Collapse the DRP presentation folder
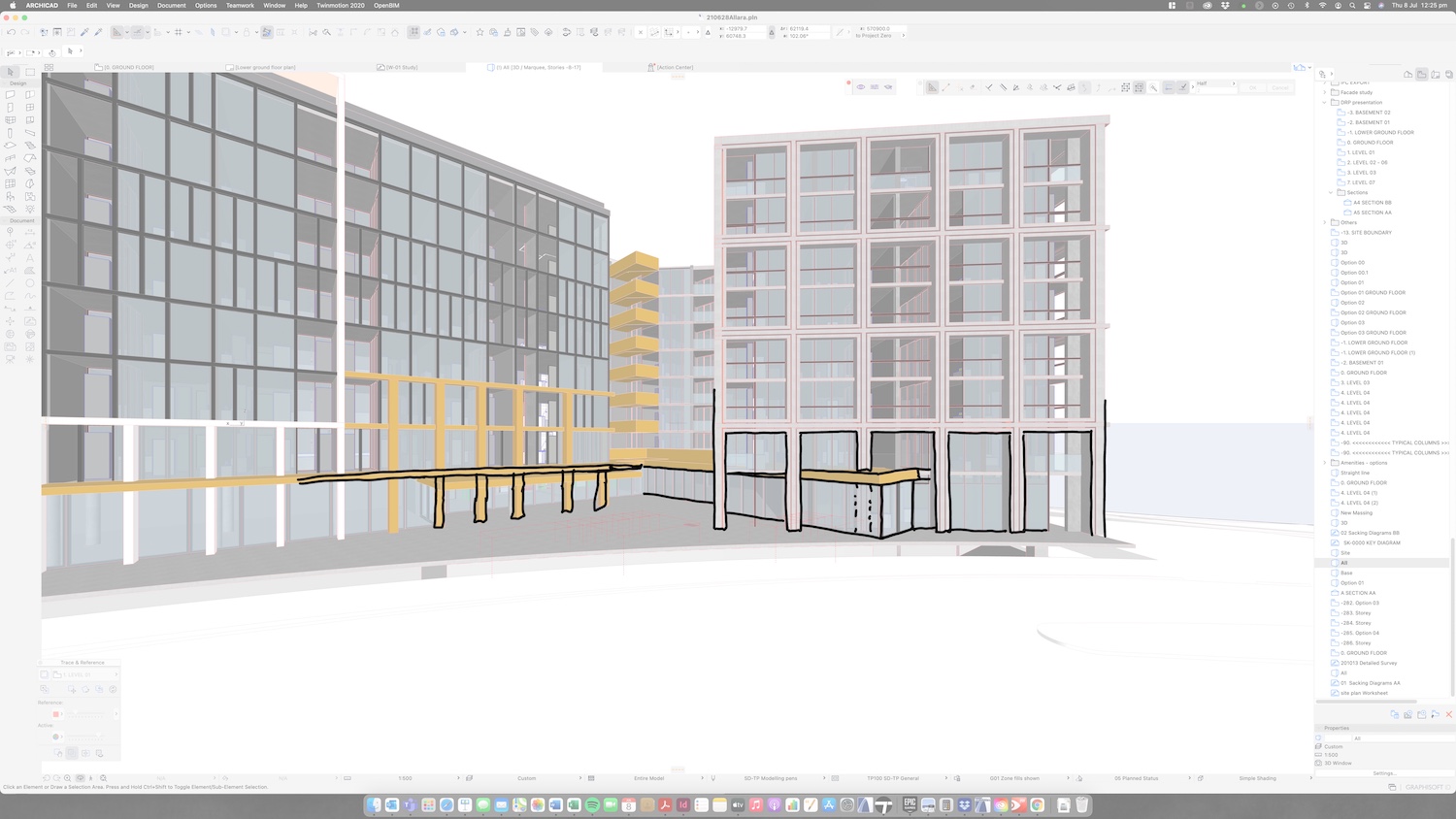The image size is (1456, 819). [x=1325, y=103]
